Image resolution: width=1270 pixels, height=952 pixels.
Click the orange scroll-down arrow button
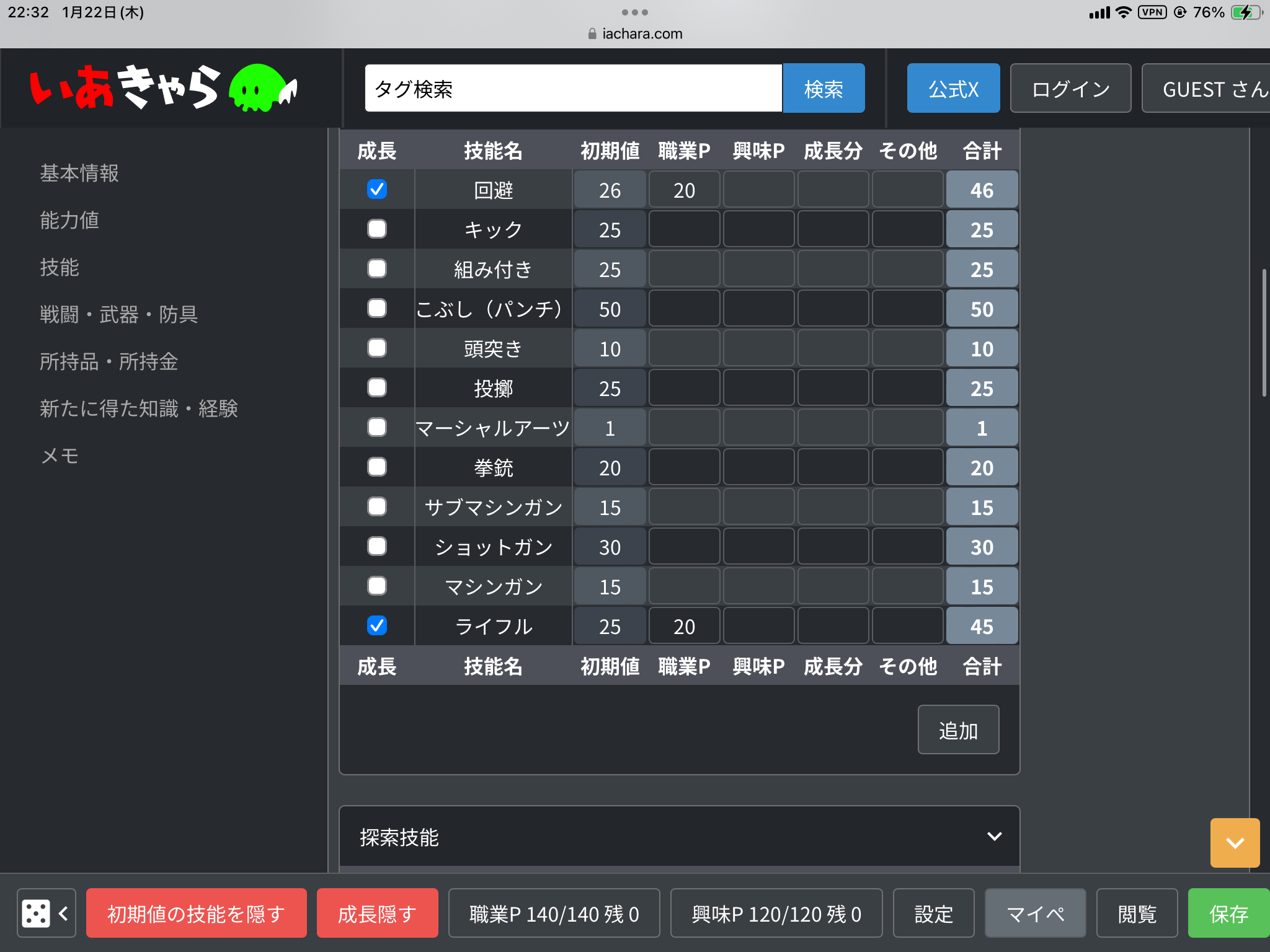[x=1234, y=843]
